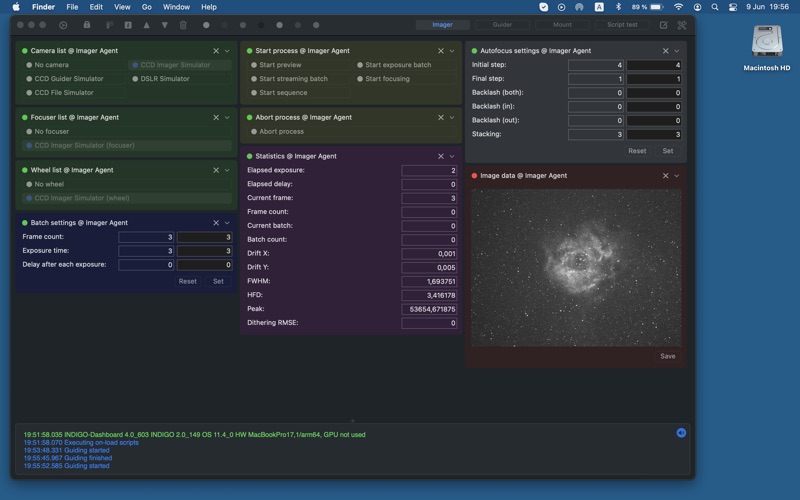Viewport: 800px width, 500px height.
Task: Click the info square icon in the toolbar
Action: pos(128,25)
